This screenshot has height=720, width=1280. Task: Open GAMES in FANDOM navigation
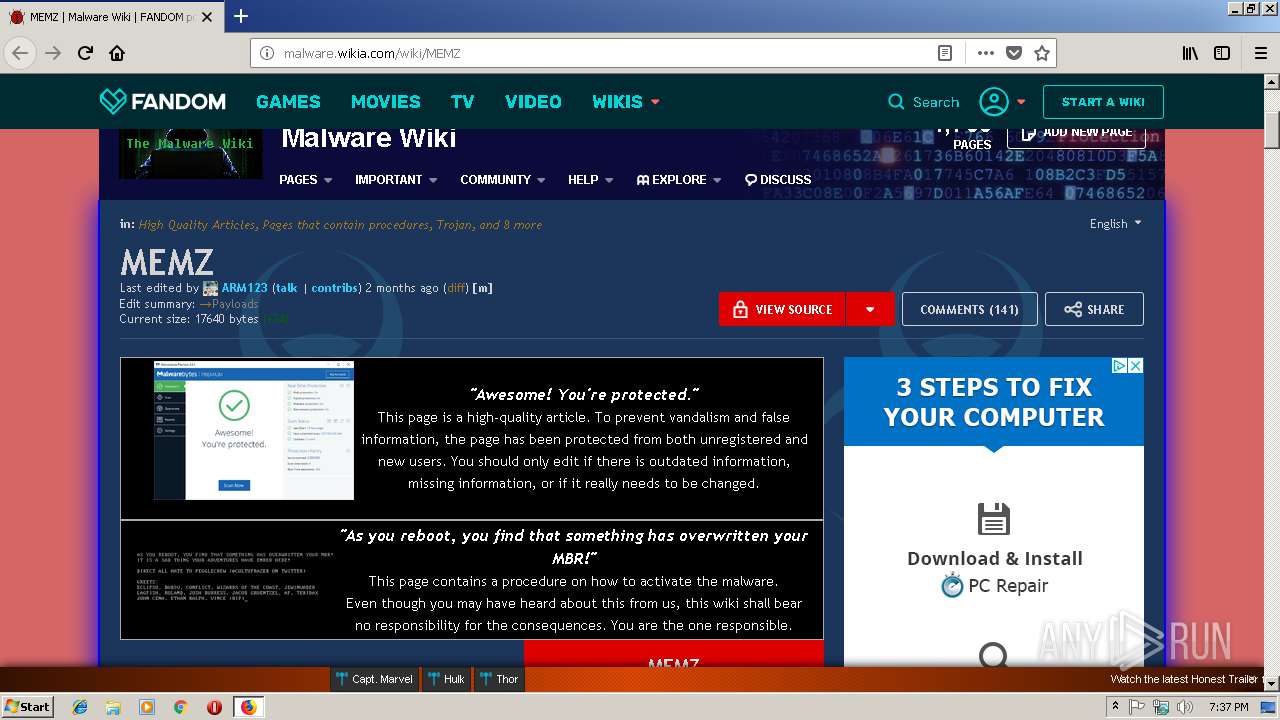[288, 102]
